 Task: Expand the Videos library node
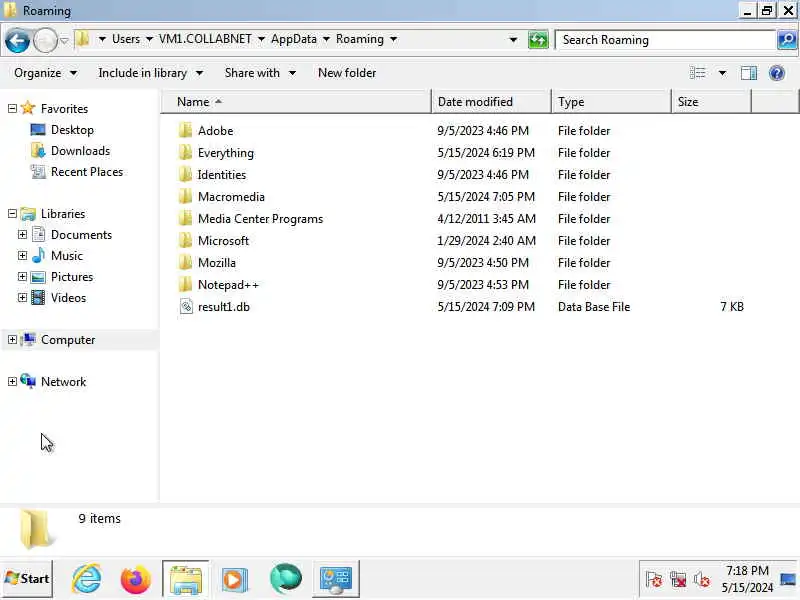(x=22, y=297)
